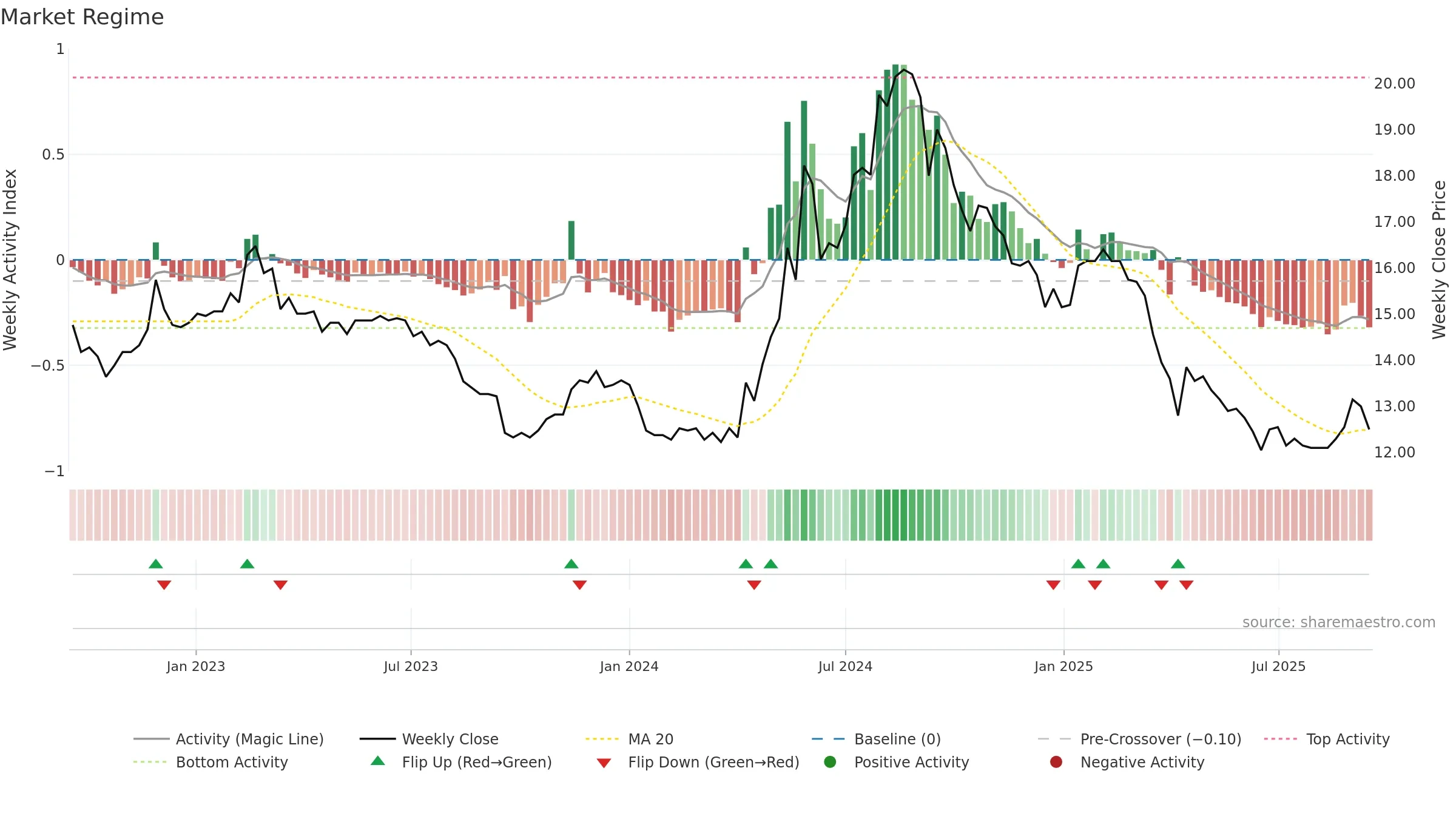The image size is (1456, 819).
Task: Click the −1 activity index tick
Action: coord(55,471)
